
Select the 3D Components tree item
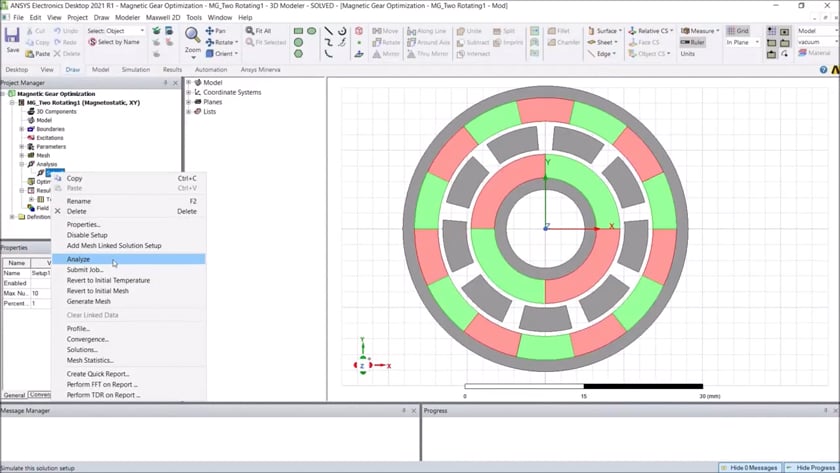[56, 111]
